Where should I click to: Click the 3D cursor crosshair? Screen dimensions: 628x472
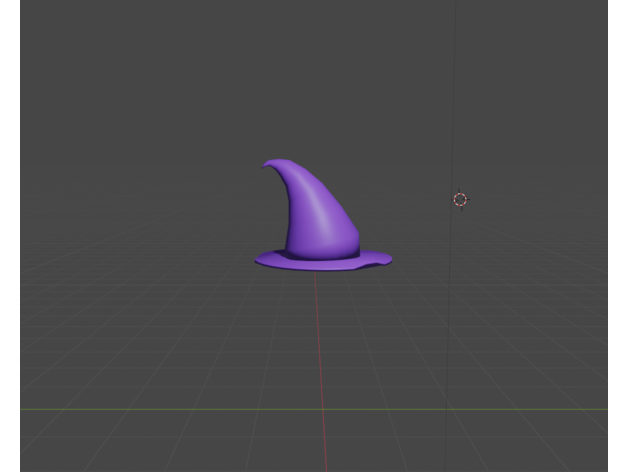pos(460,199)
